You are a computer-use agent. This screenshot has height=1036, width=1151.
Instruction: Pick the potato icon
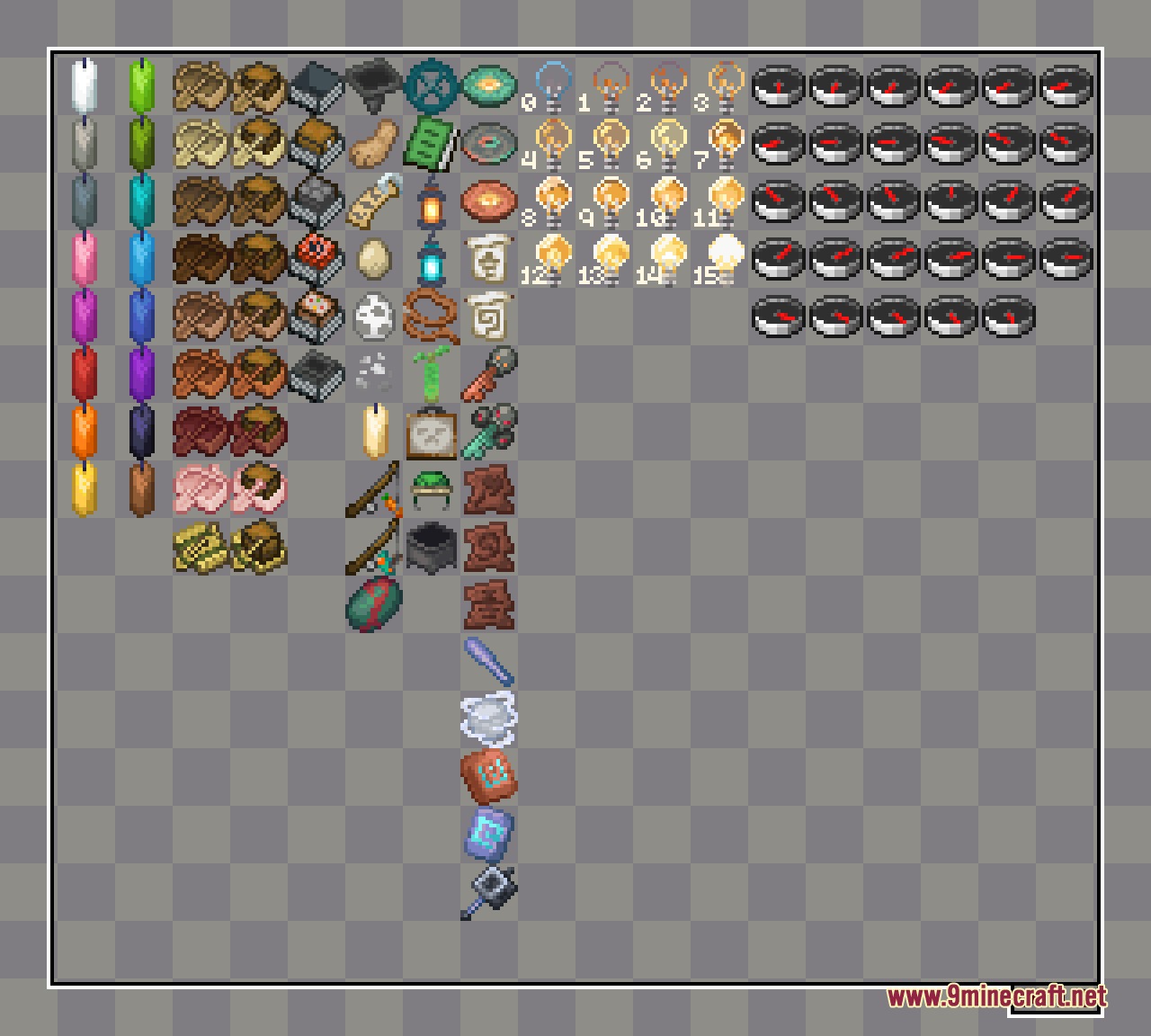374,142
